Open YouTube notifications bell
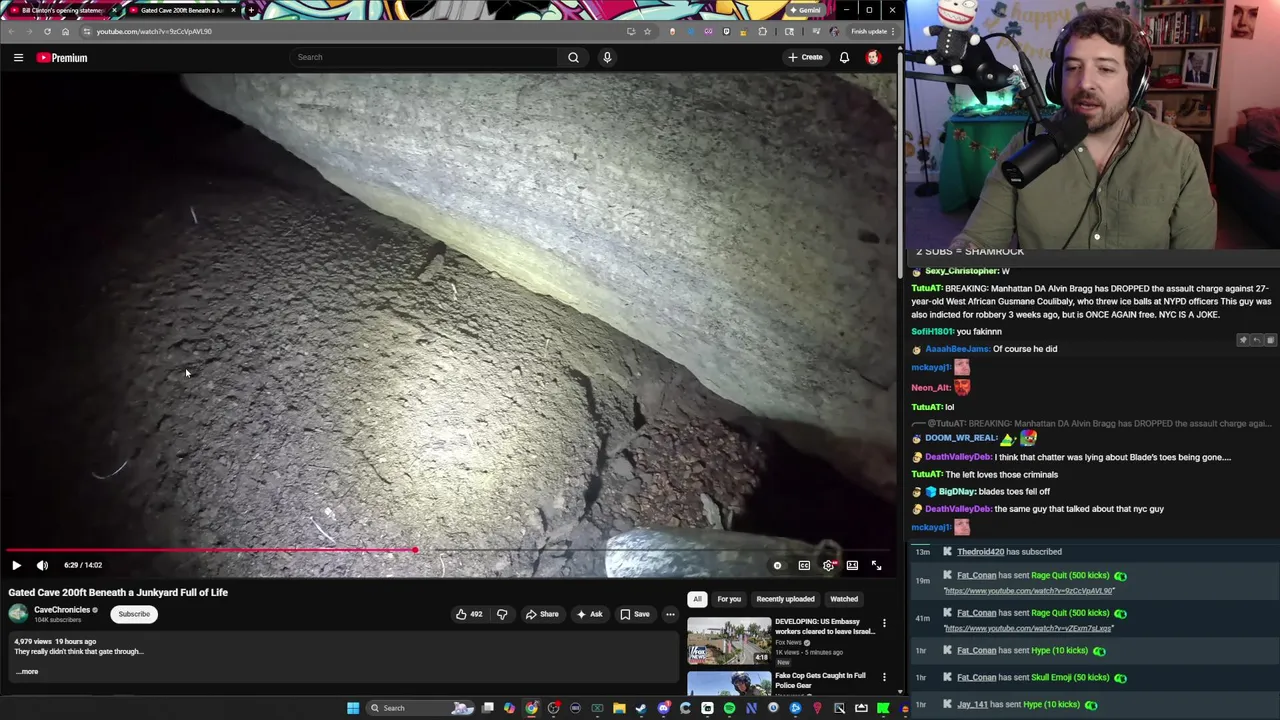 click(x=844, y=57)
